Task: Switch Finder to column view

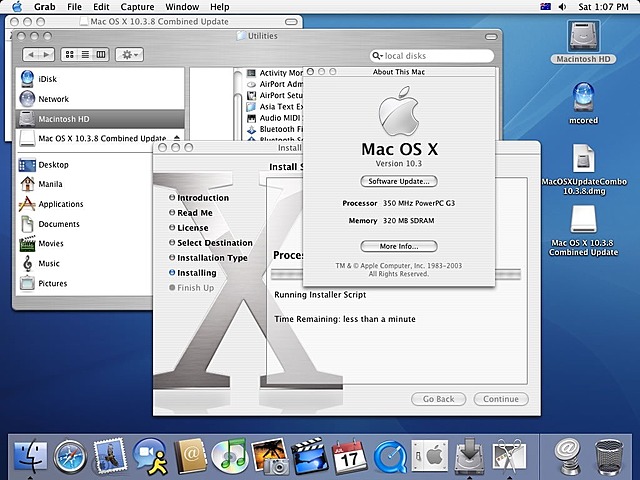Action: (x=101, y=54)
